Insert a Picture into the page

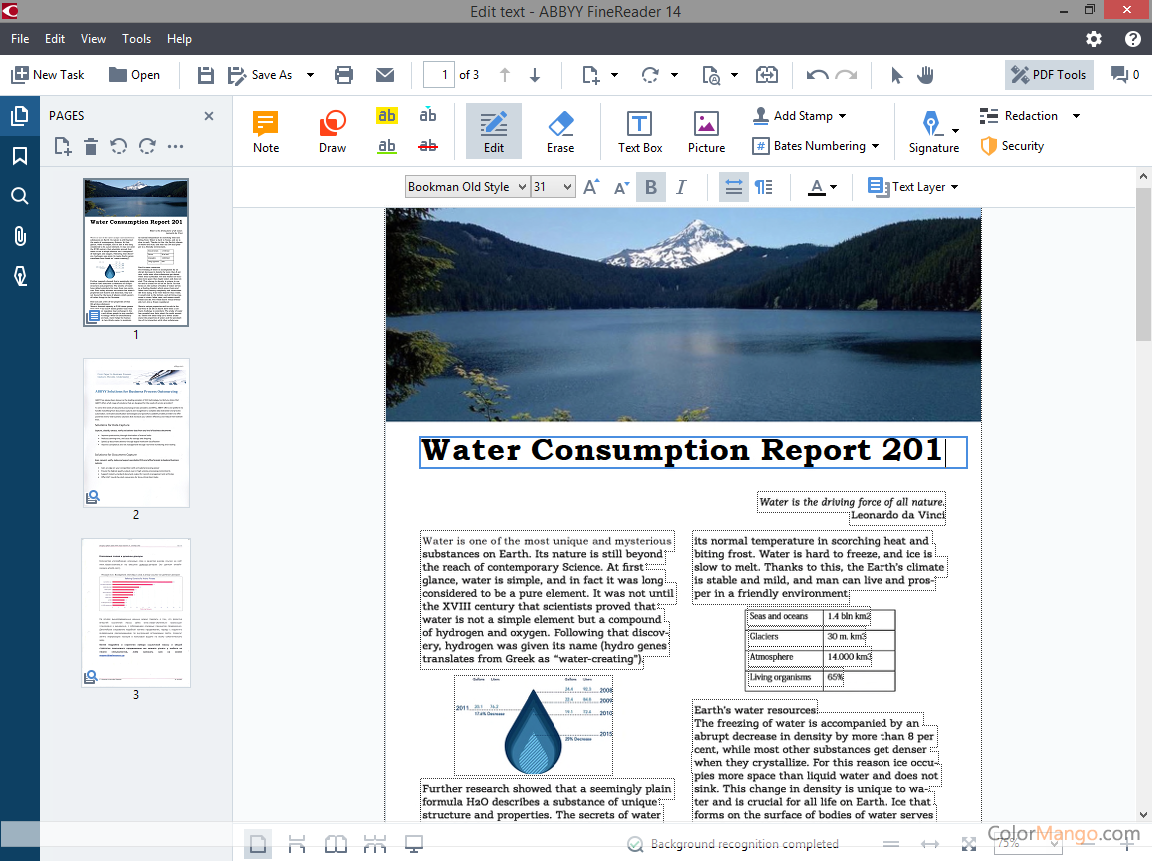point(706,131)
